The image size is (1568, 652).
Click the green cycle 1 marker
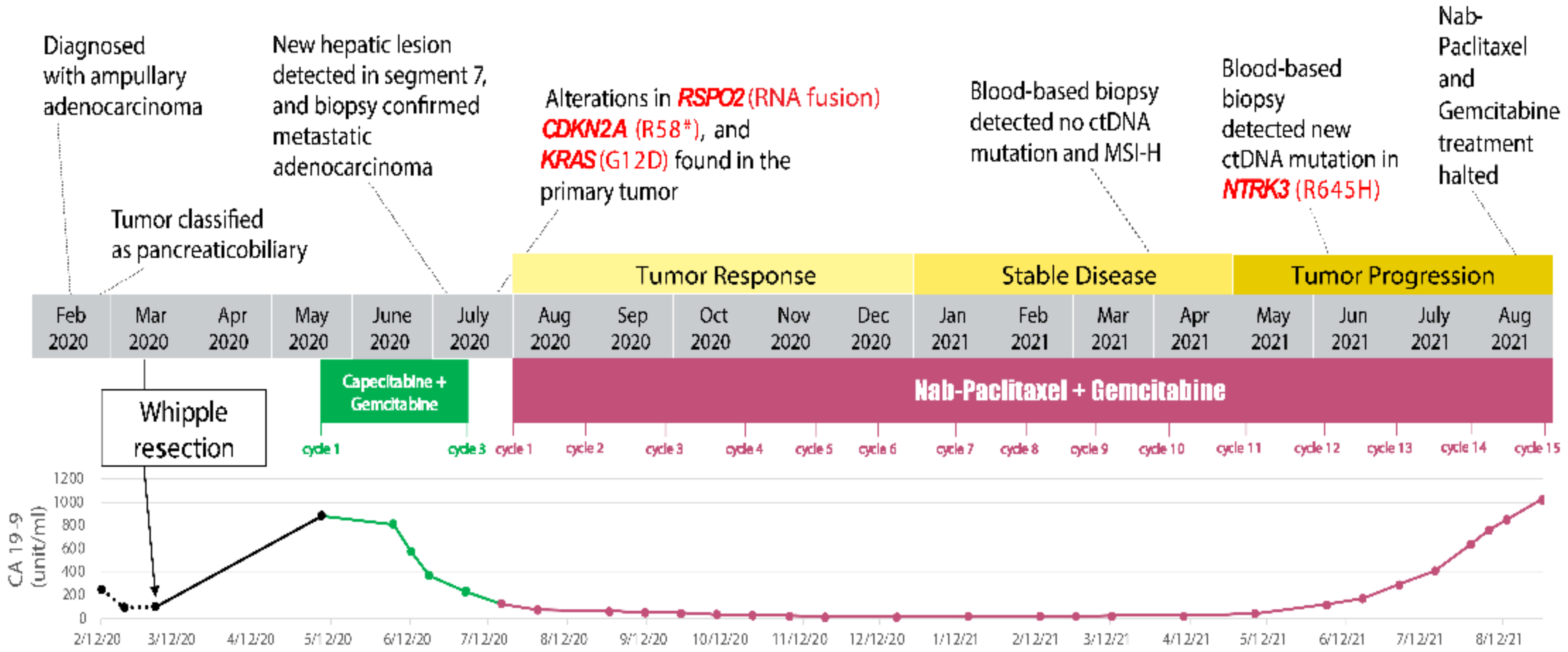tap(321, 449)
